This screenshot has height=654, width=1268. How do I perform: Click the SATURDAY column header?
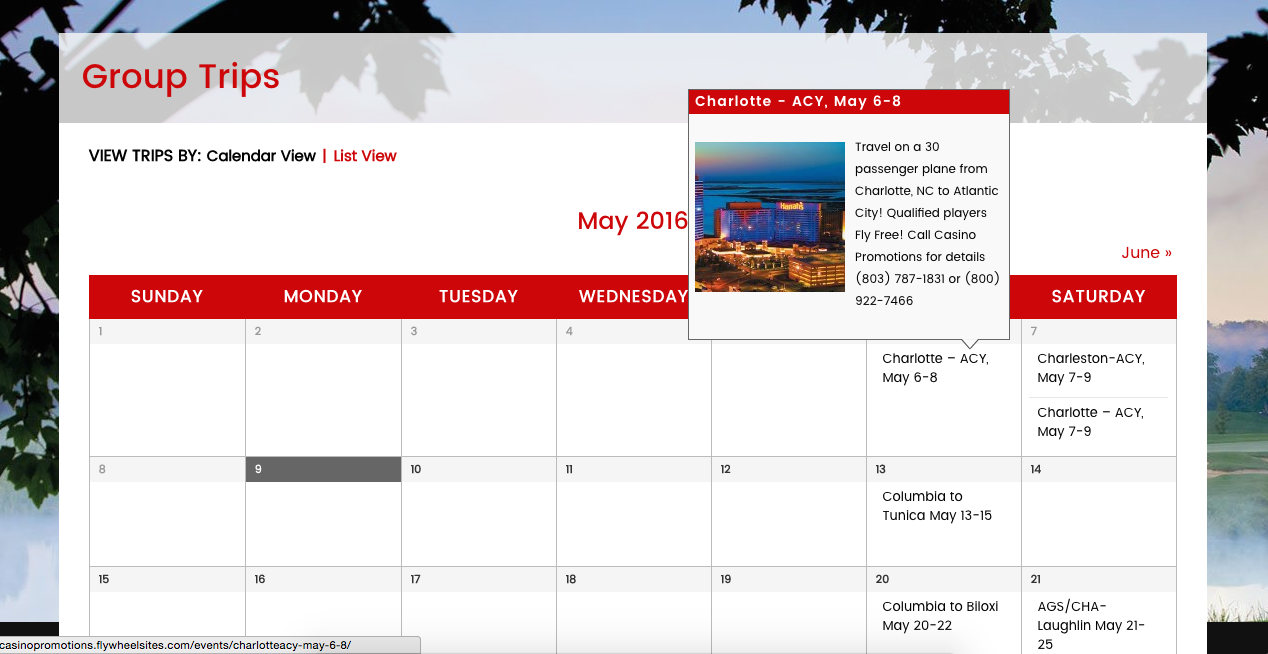coord(1098,297)
